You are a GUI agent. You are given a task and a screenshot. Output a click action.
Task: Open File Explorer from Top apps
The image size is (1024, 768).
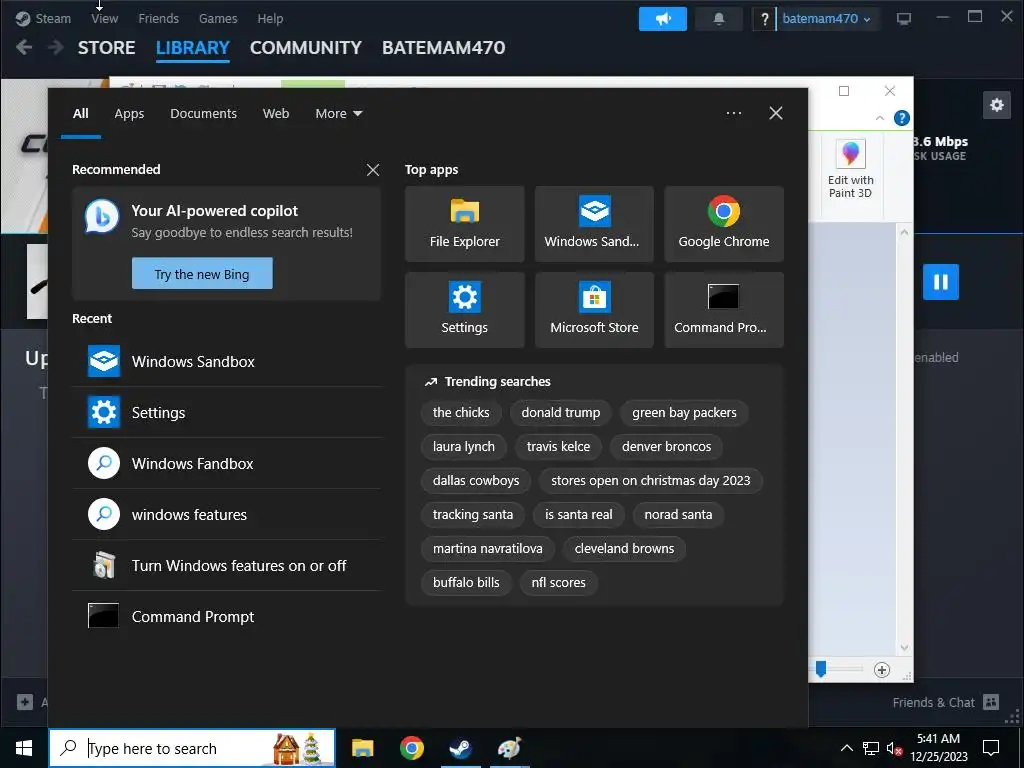pyautogui.click(x=464, y=224)
